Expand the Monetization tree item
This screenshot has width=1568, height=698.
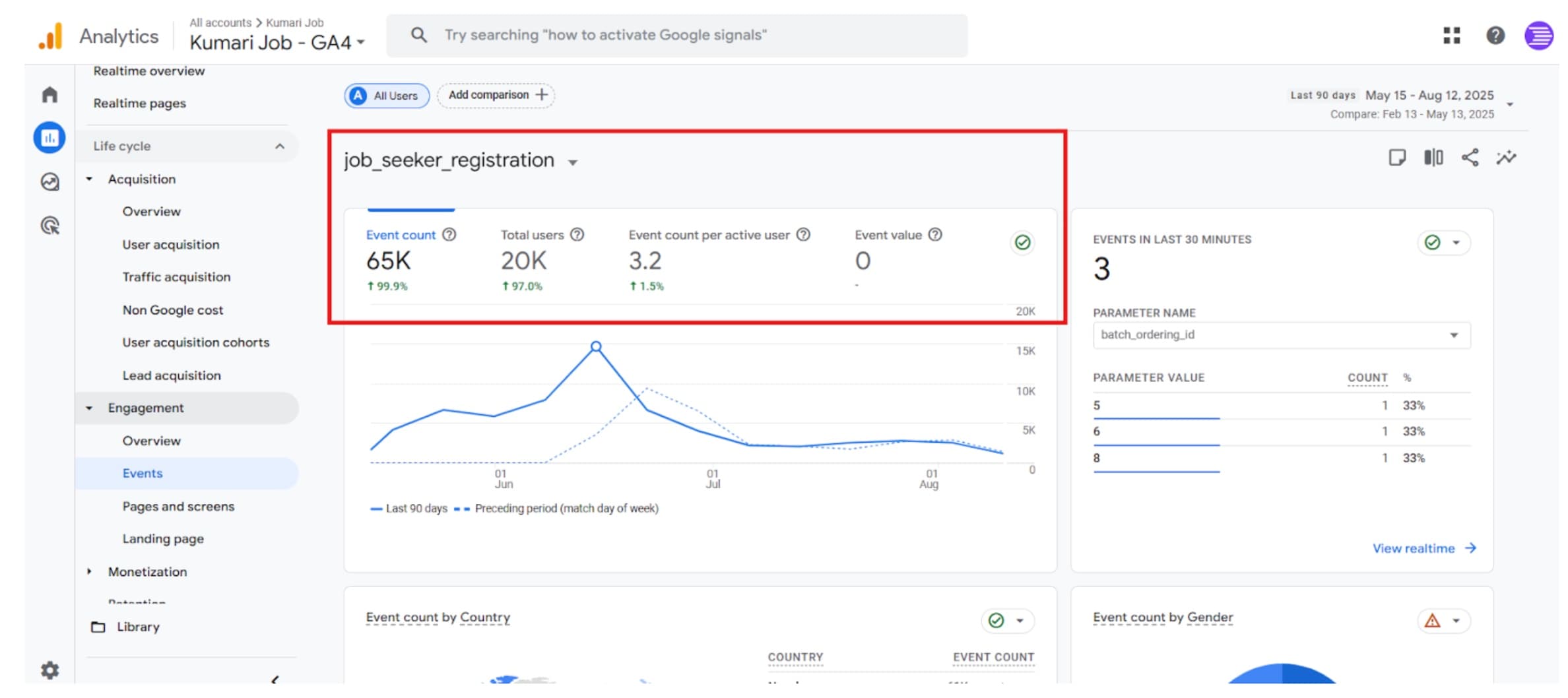point(90,572)
